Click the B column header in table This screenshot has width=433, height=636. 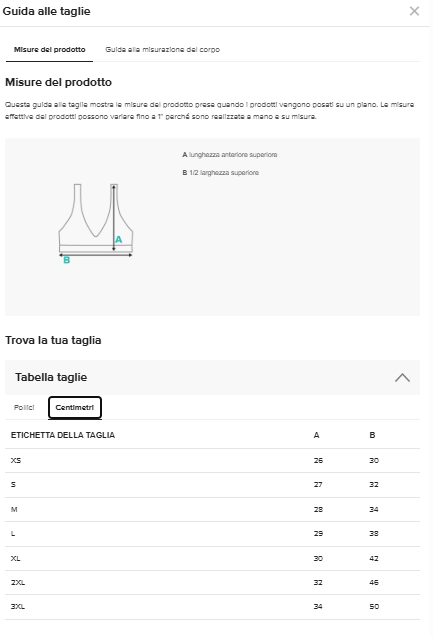(x=372, y=435)
